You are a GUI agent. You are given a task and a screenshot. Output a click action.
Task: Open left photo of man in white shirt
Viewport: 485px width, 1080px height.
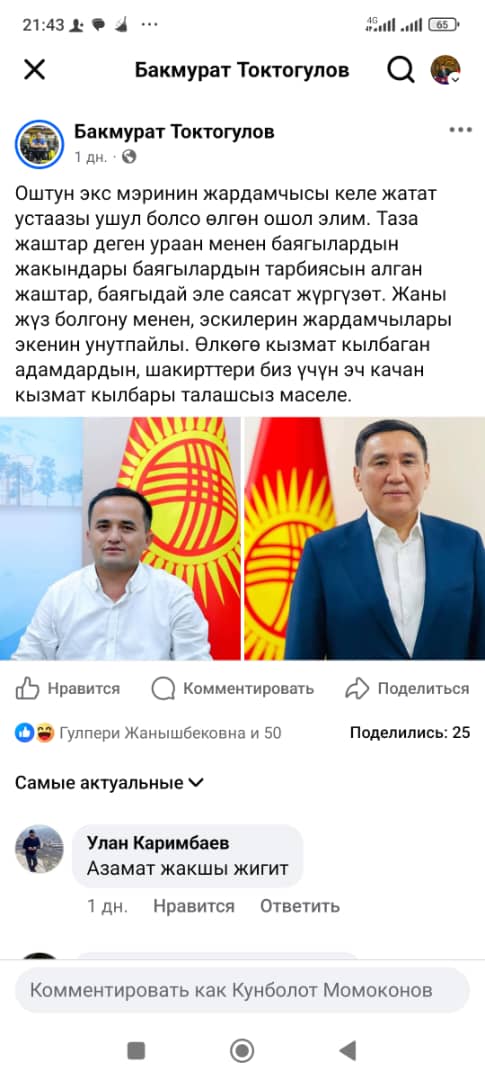(121, 539)
